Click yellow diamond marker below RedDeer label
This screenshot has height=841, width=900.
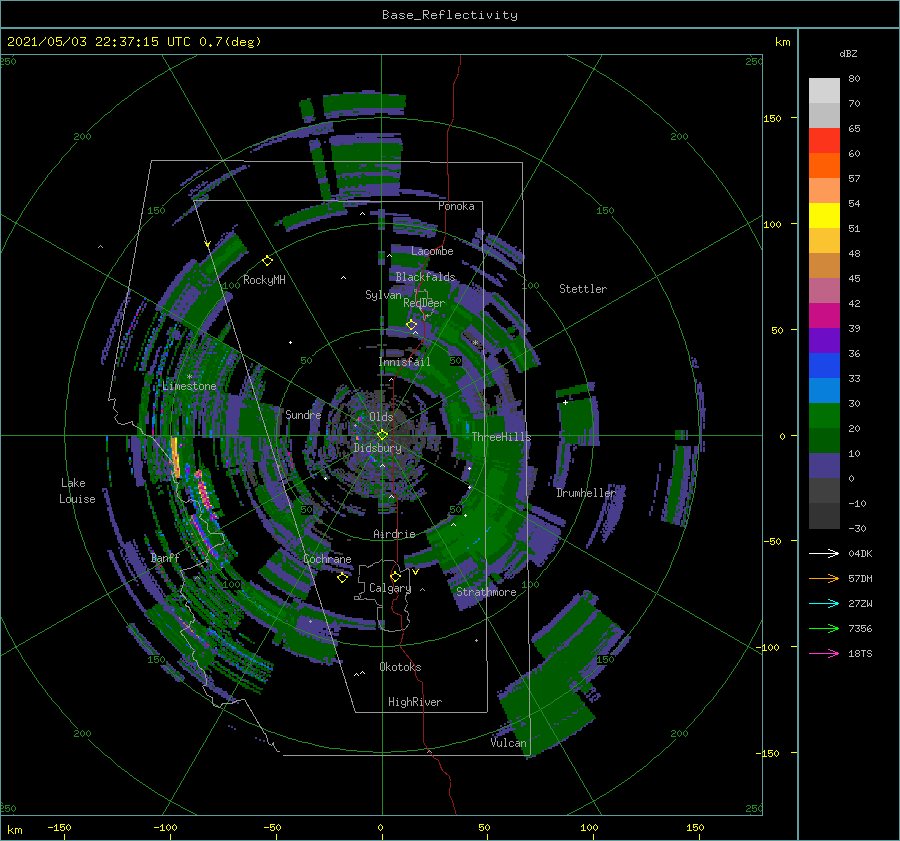[x=411, y=325]
